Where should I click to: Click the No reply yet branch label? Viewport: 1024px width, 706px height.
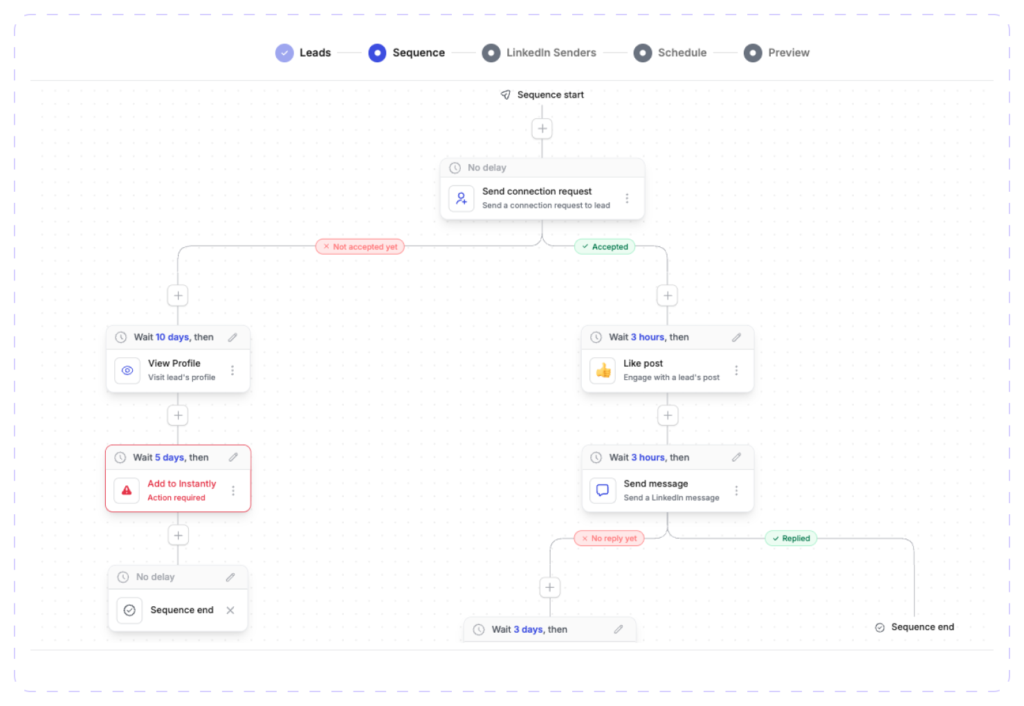[609, 538]
